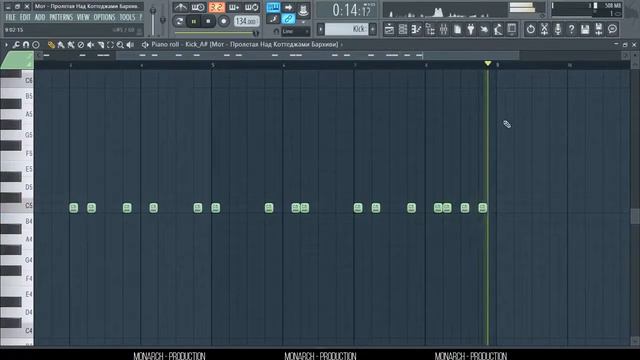640x360 pixels.
Task: Open the piano roll menu arrow
Action: coord(6,44)
